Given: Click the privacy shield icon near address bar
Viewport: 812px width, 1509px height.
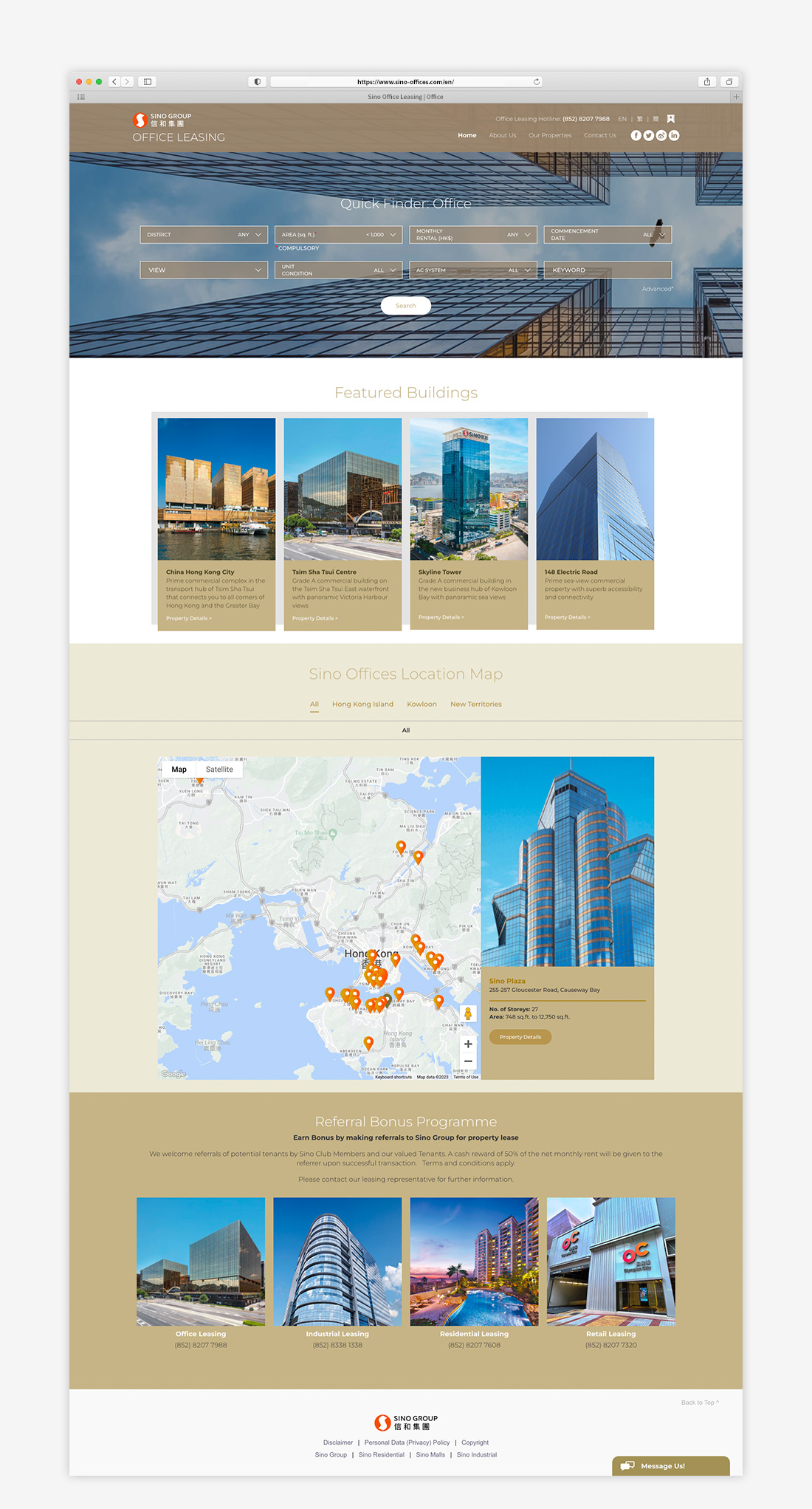Looking at the screenshot, I should click(257, 82).
